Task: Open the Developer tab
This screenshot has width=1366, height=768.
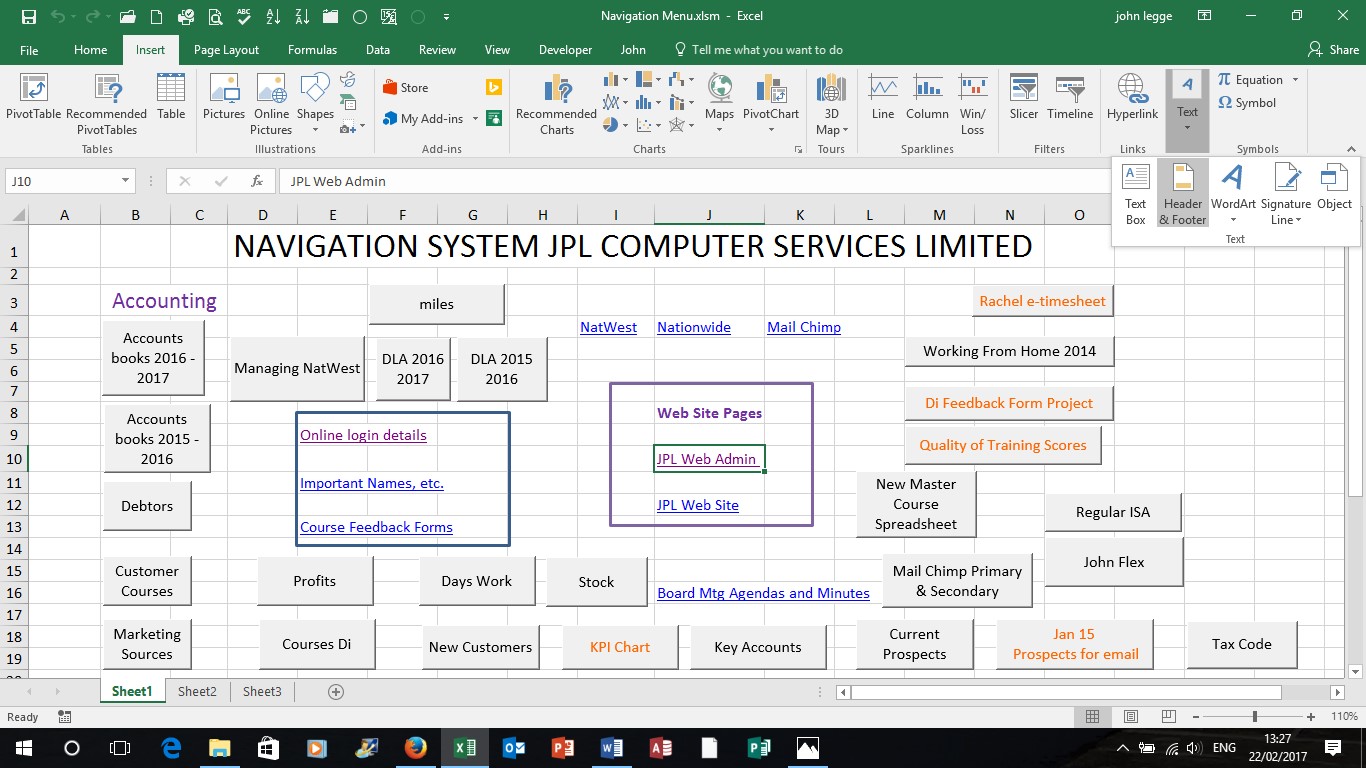Action: click(x=565, y=50)
